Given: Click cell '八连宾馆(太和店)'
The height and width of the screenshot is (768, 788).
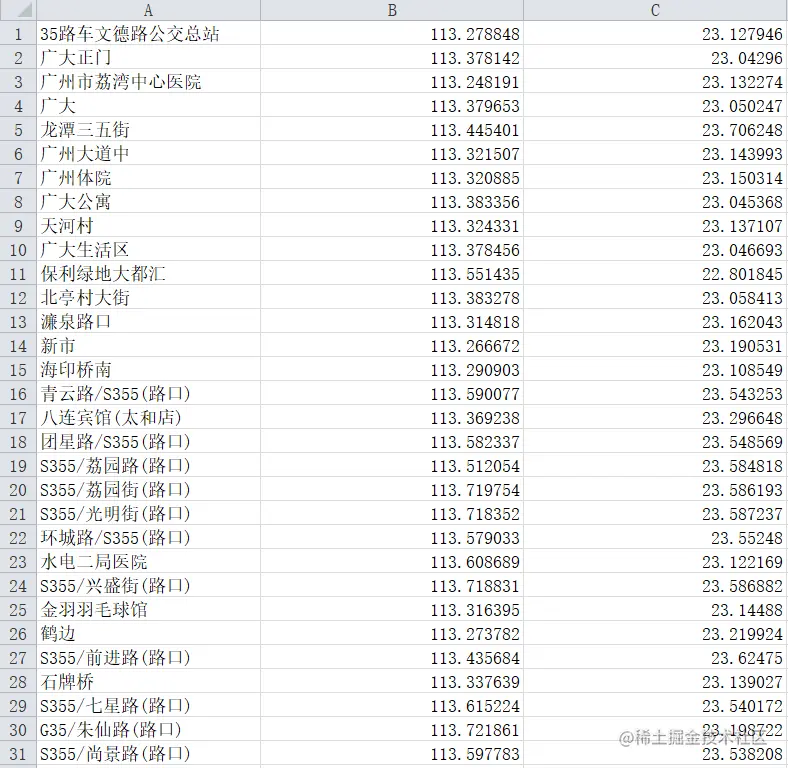Looking at the screenshot, I should (148, 418).
